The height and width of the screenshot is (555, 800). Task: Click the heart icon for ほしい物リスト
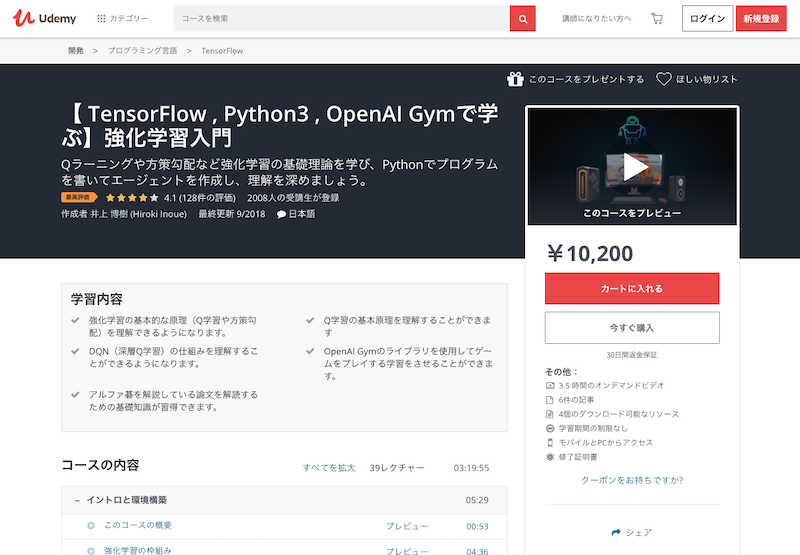click(x=663, y=79)
